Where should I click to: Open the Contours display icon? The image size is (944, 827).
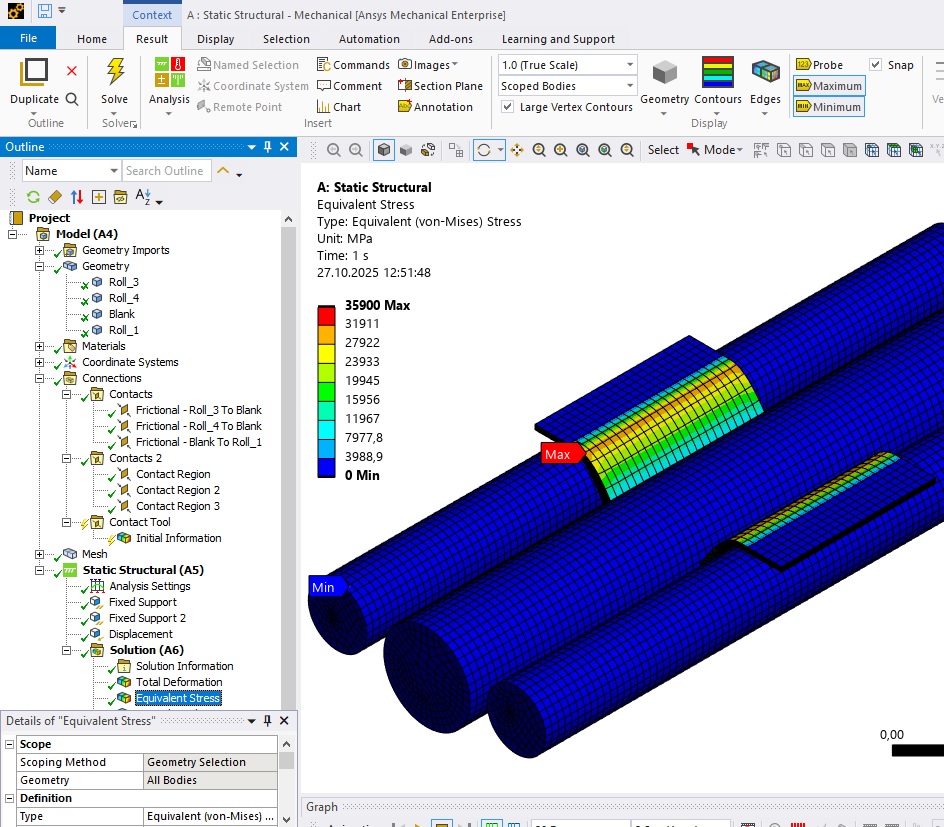coord(717,73)
